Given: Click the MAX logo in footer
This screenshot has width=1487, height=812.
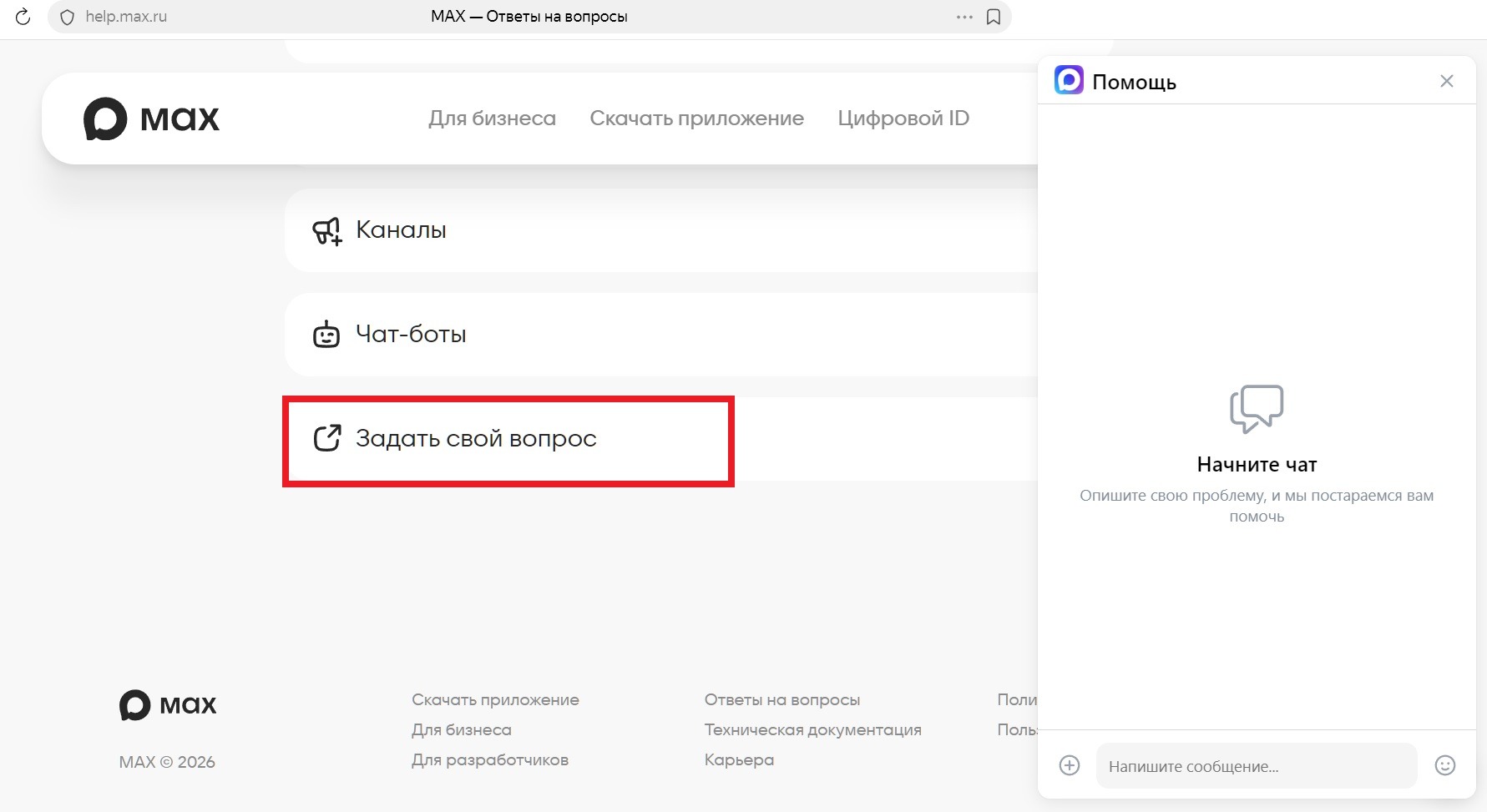Looking at the screenshot, I should (x=168, y=705).
